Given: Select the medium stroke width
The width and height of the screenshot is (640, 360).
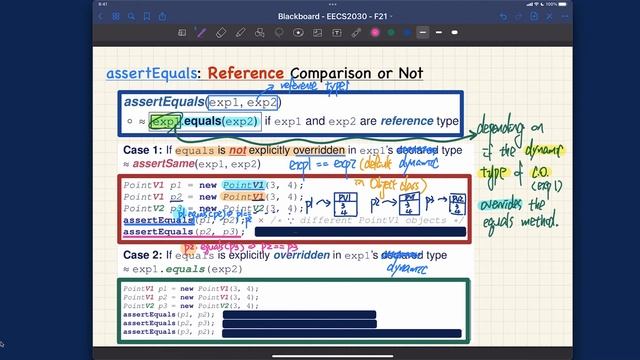Looking at the screenshot, I should tap(439, 33).
